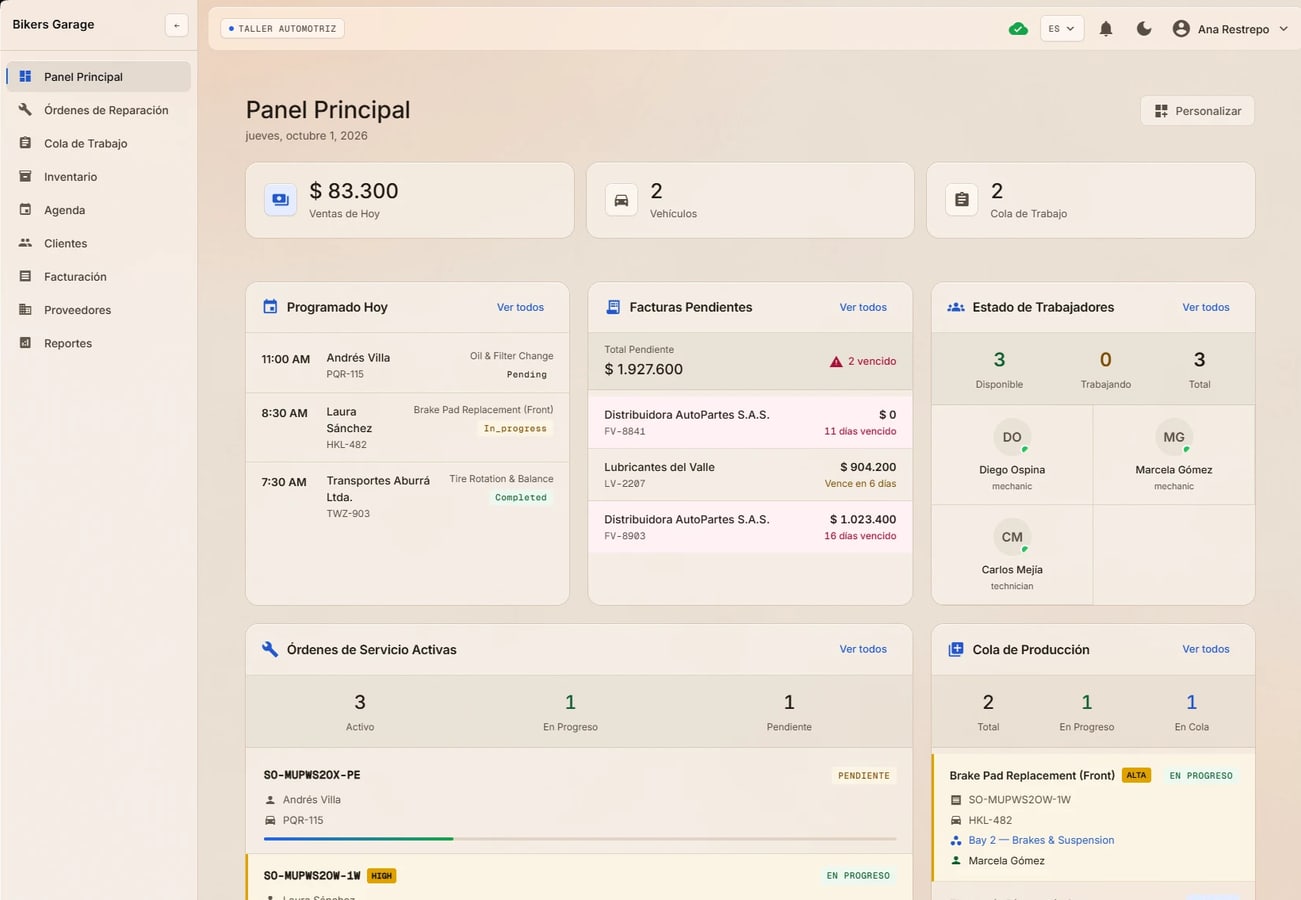Click the DO avatar of Diego Ospina
The height and width of the screenshot is (900, 1301).
(x=1012, y=437)
